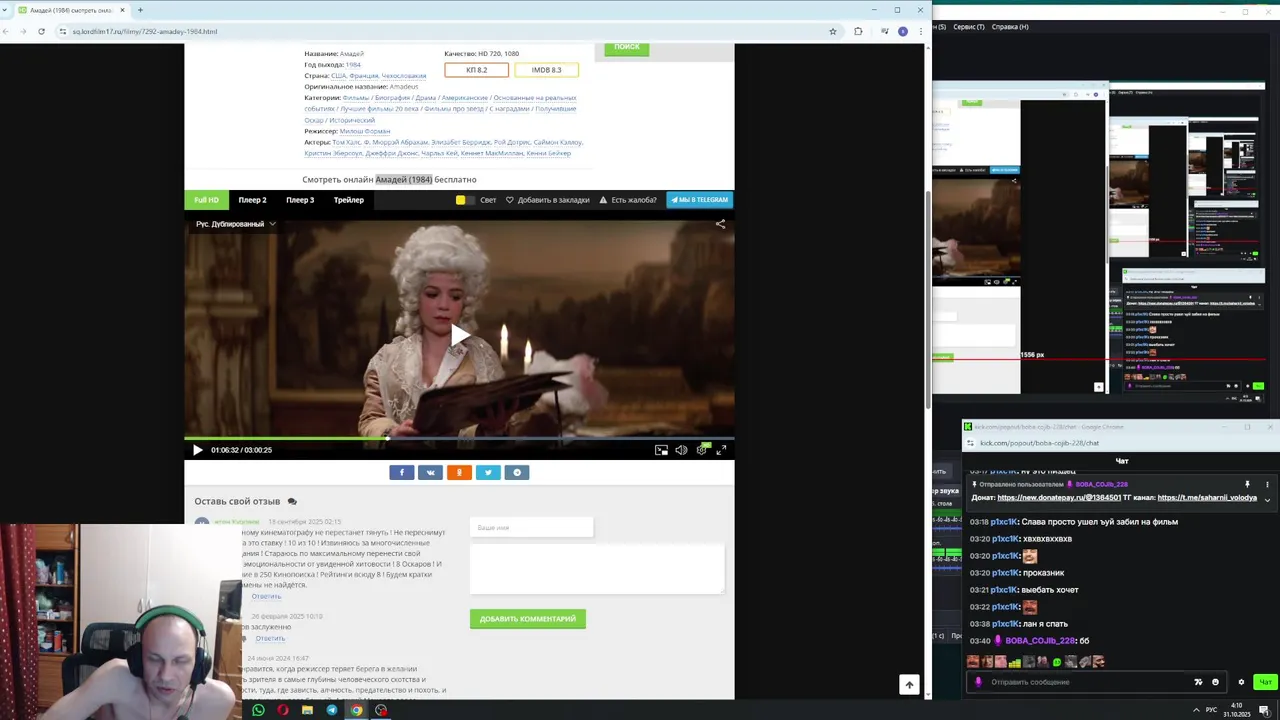Click the comment text area
The height and width of the screenshot is (720, 1280).
pyautogui.click(x=597, y=569)
